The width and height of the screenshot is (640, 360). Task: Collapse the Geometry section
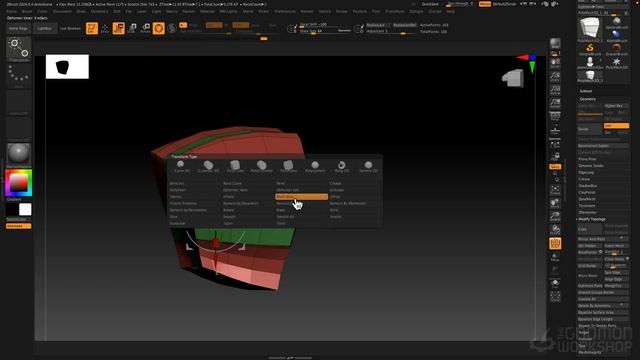click(x=588, y=99)
